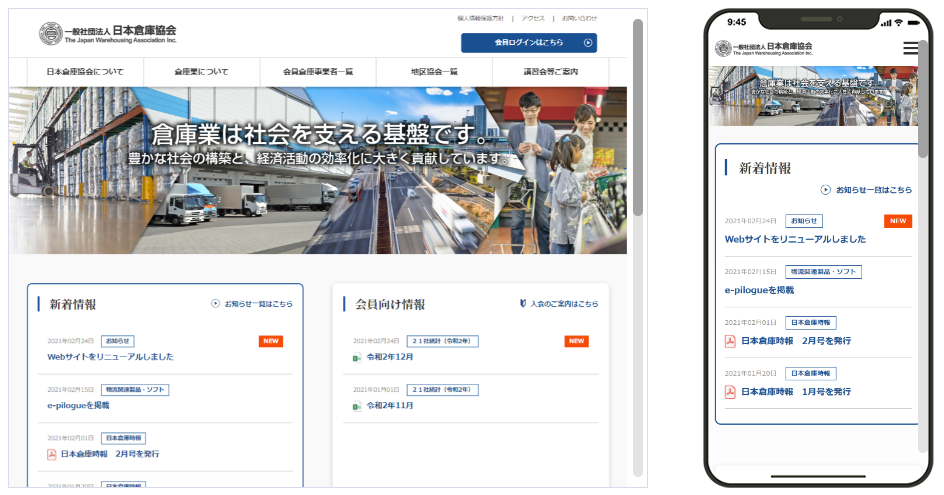Viewport: 944px width, 495px height.
Task: Open the 日本倉庫協会について menu
Action: (x=85, y=72)
